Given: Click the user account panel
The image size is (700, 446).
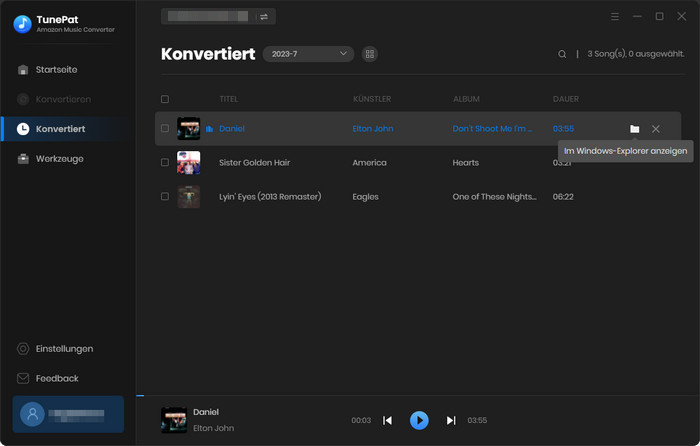Looking at the screenshot, I should (68, 414).
